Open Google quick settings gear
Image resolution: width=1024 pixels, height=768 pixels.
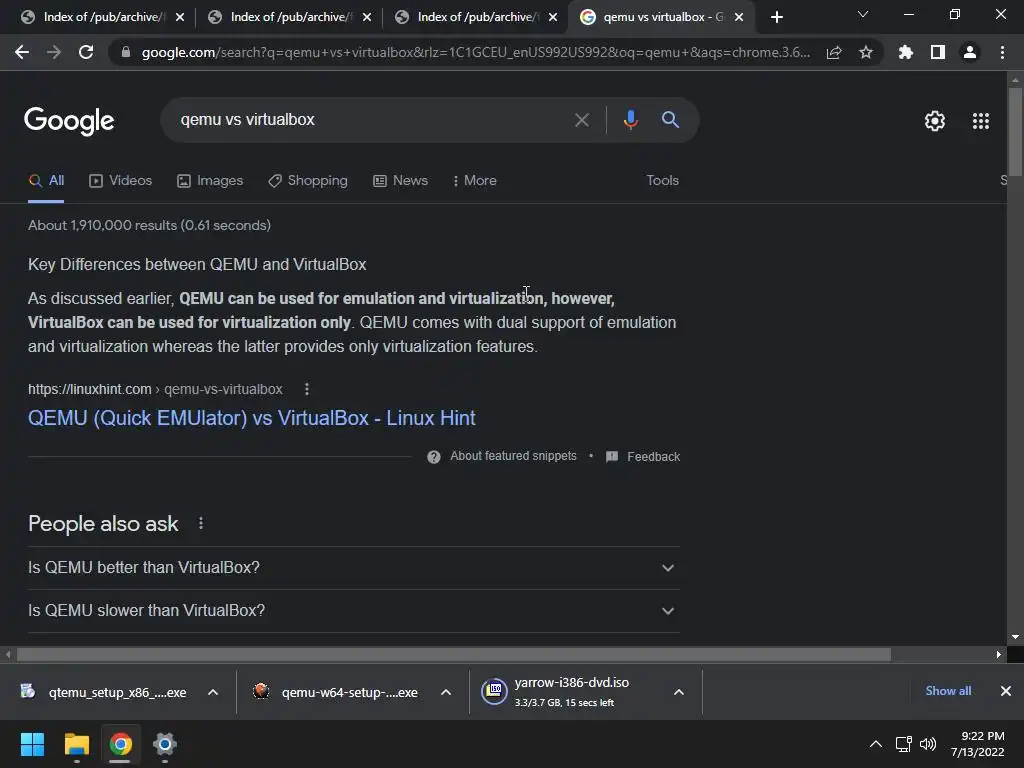click(935, 121)
